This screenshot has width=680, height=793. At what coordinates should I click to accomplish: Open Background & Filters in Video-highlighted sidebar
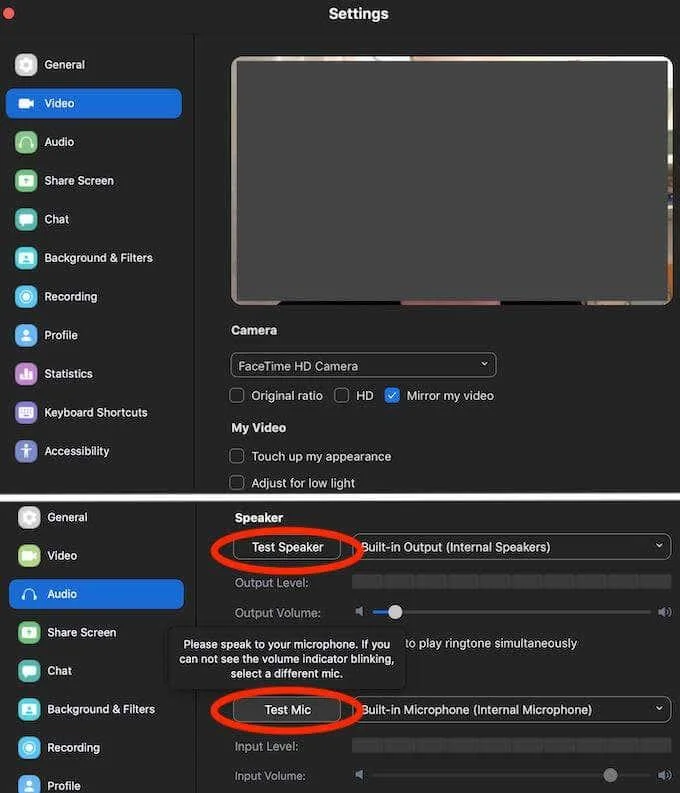click(x=84, y=258)
